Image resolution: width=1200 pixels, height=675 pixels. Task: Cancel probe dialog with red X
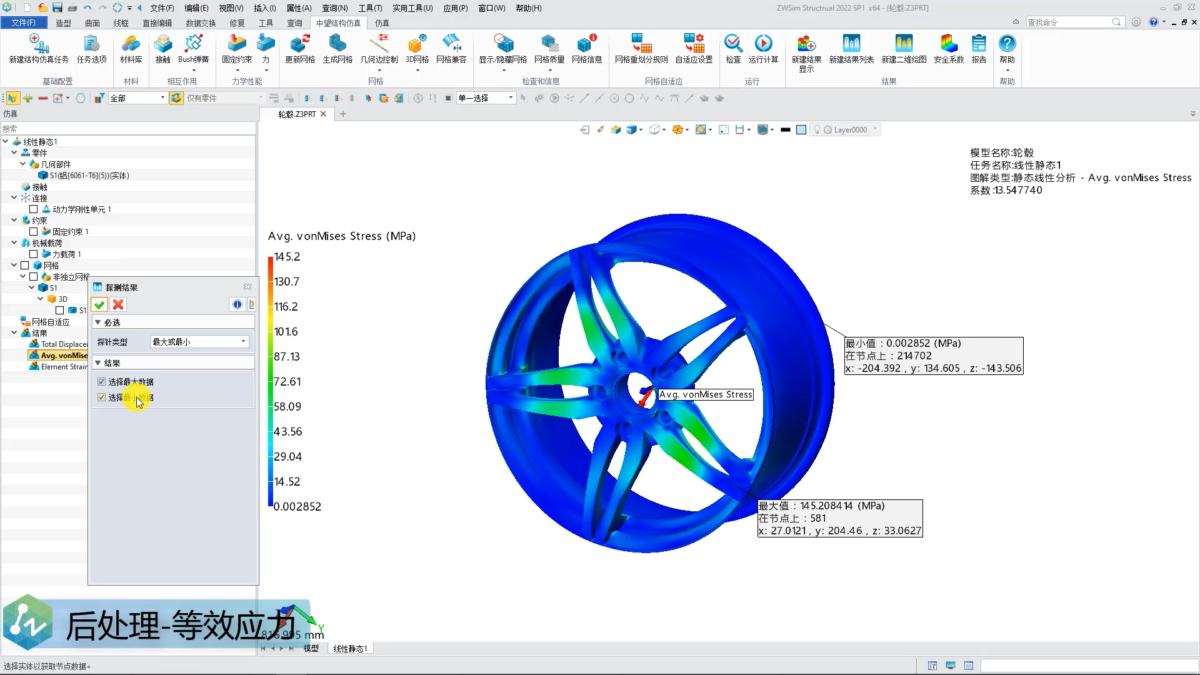pos(118,304)
